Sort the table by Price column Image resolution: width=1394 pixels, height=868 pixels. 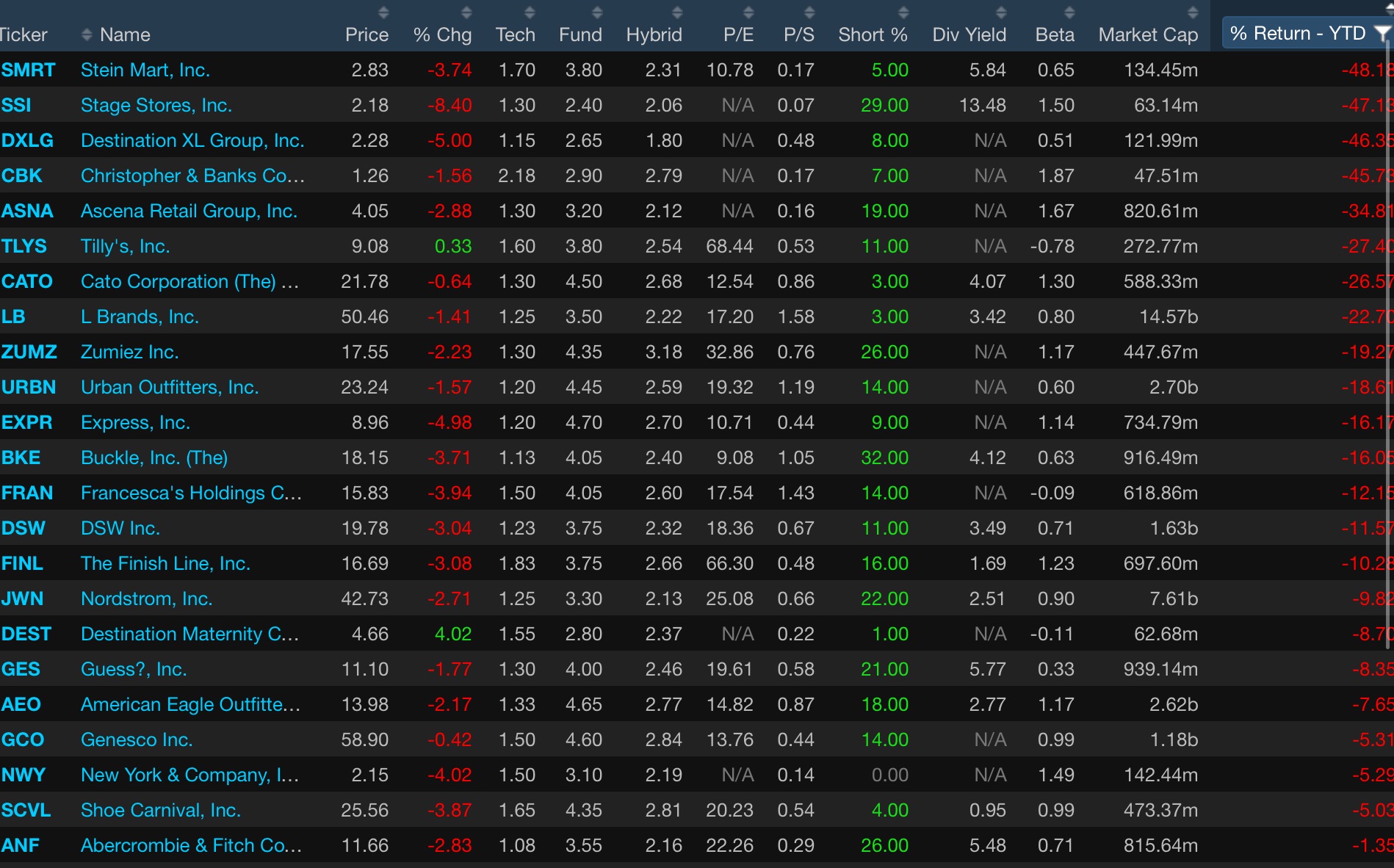point(366,35)
